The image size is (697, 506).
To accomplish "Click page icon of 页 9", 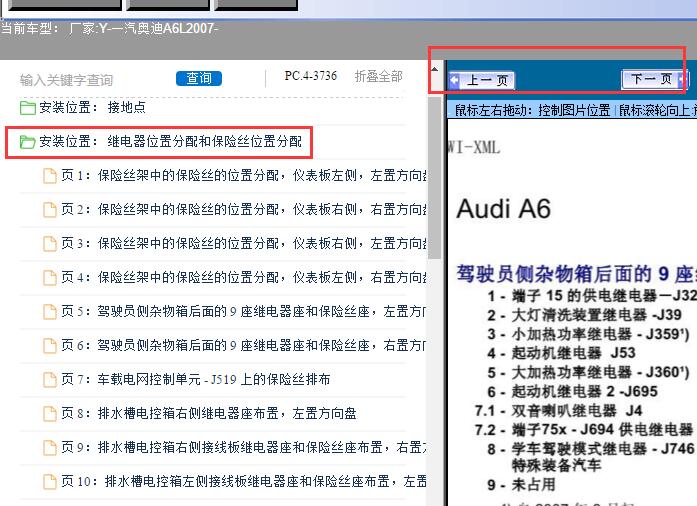I will coord(50,447).
